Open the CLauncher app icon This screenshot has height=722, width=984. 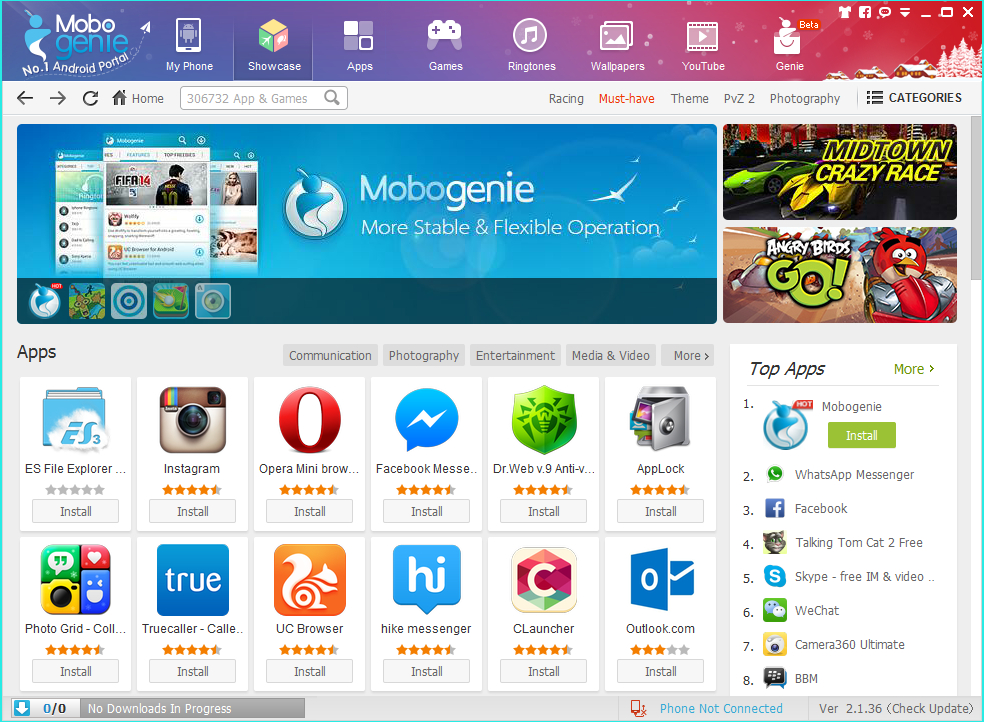543,580
